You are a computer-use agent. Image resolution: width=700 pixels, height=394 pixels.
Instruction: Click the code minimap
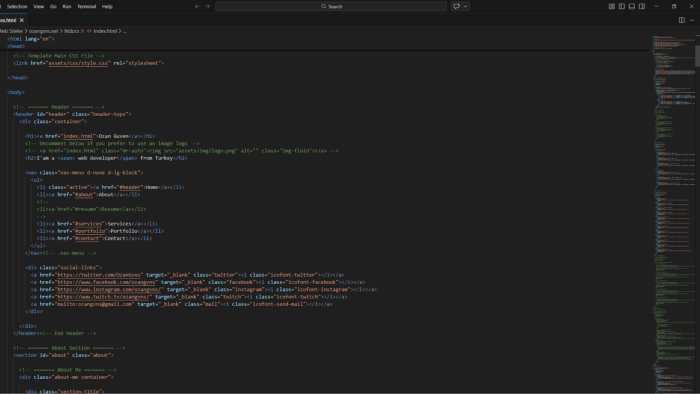click(x=673, y=214)
